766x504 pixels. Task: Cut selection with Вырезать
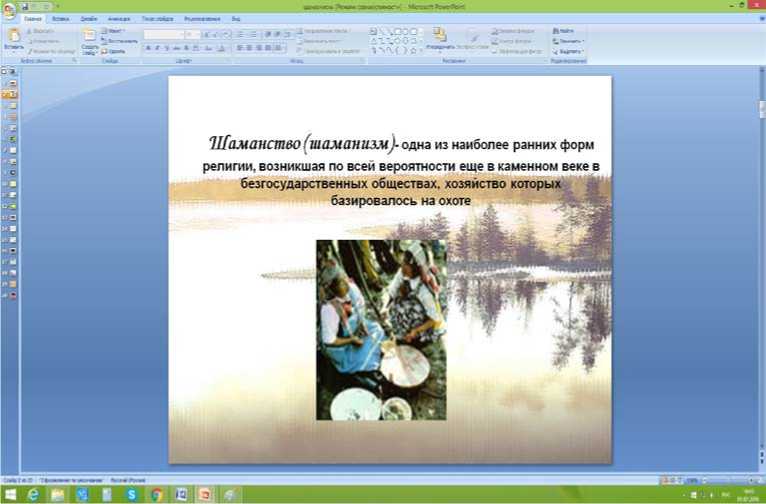tap(42, 31)
